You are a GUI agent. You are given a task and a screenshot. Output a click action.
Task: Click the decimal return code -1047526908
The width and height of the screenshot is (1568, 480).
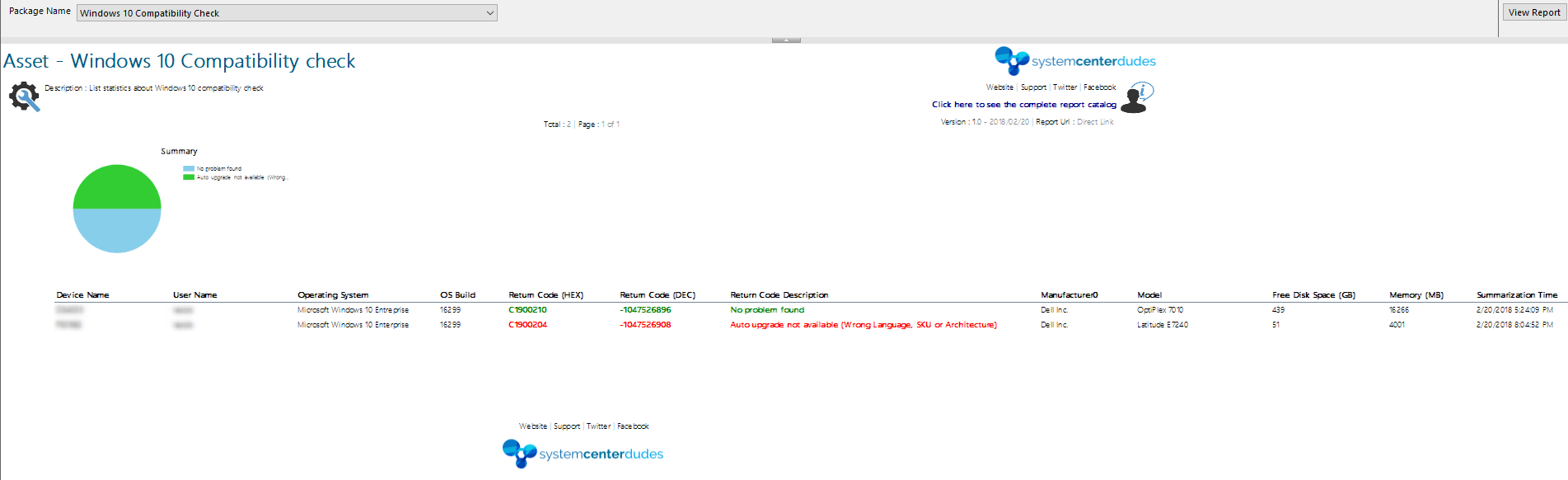(645, 325)
